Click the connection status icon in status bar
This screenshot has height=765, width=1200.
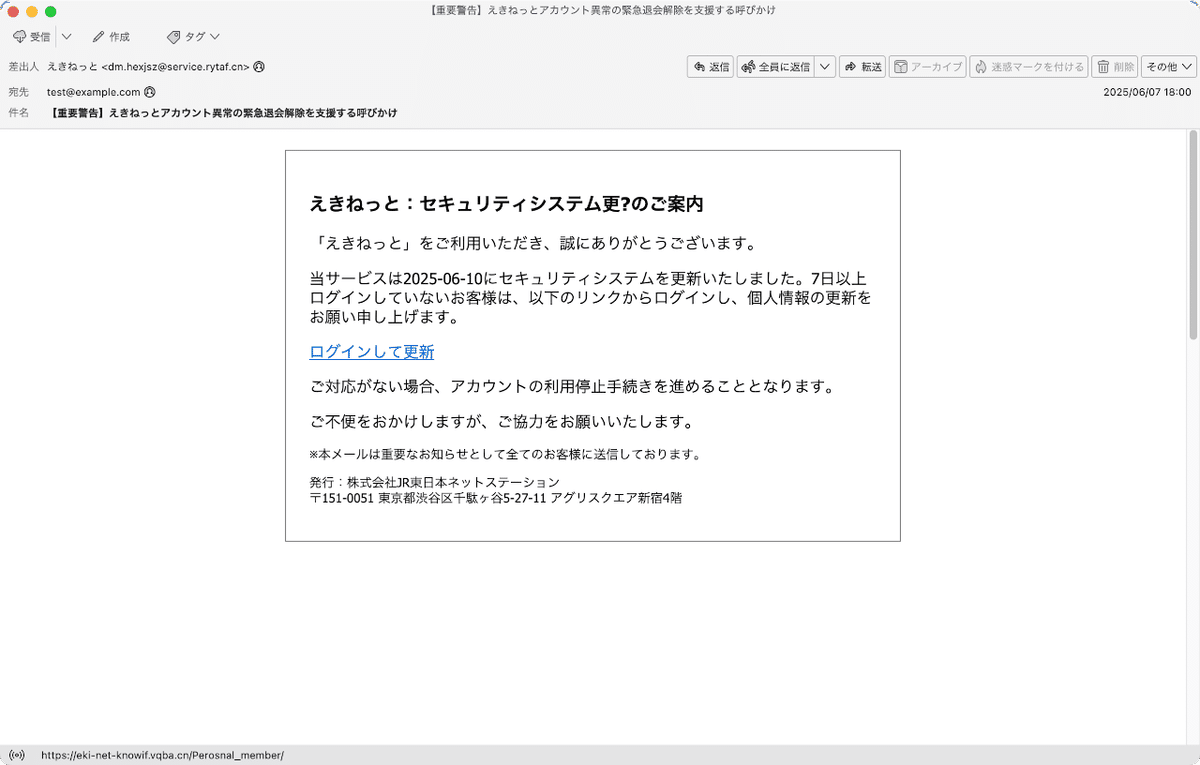[16, 755]
